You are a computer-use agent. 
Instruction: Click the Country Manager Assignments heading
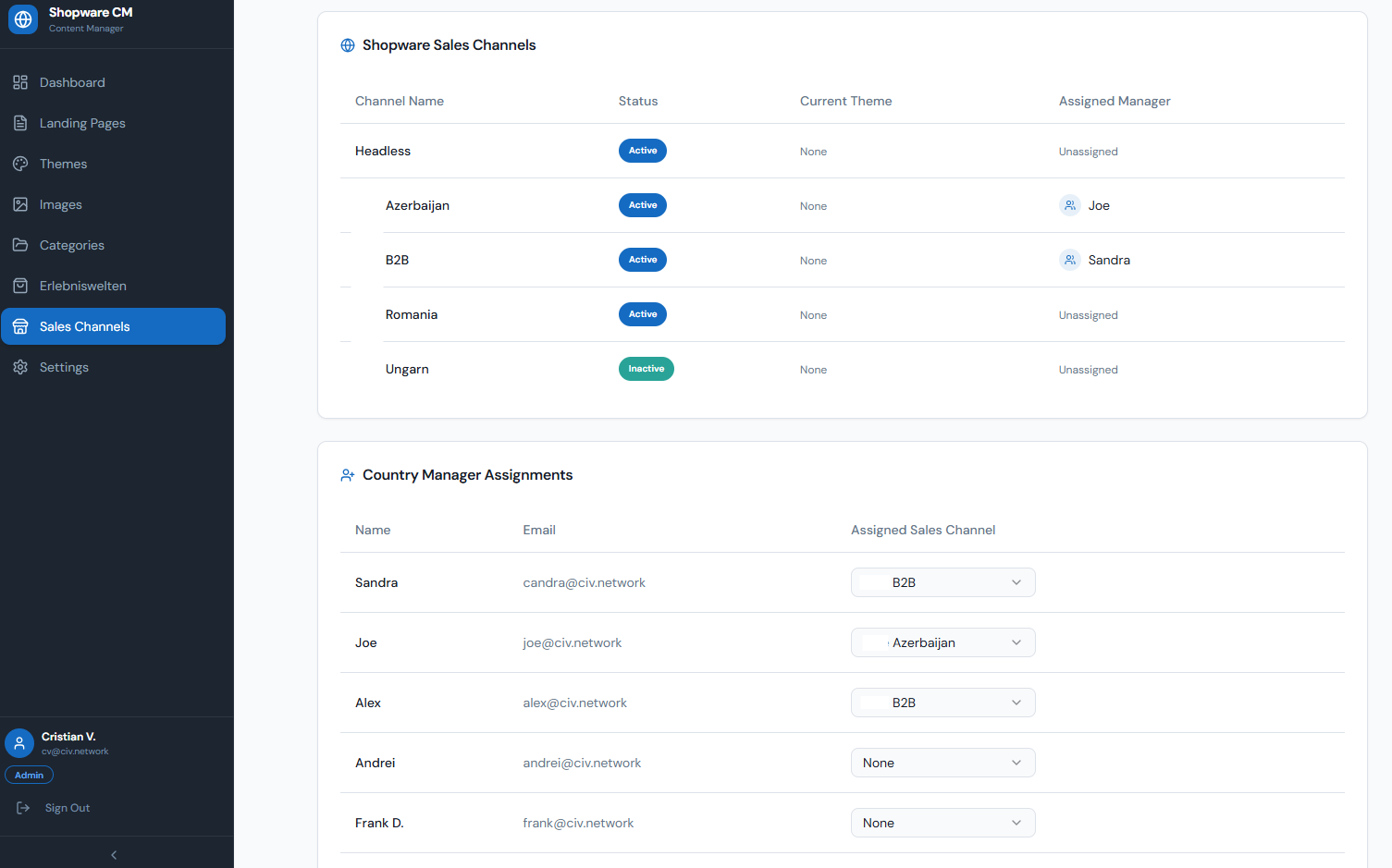pyautogui.click(x=468, y=475)
